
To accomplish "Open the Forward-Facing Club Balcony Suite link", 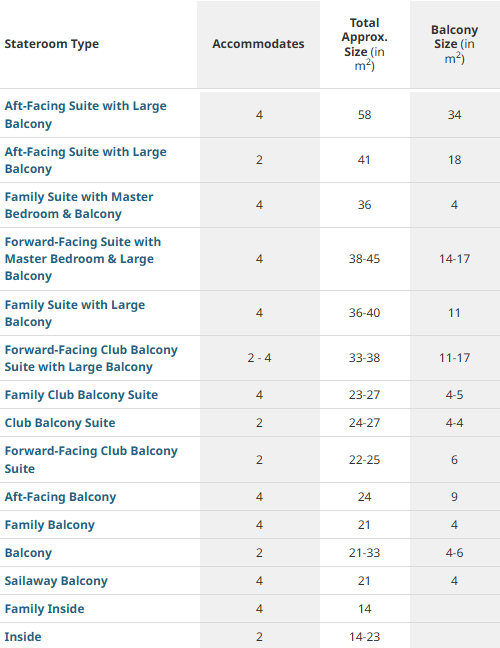I will tap(91, 460).
